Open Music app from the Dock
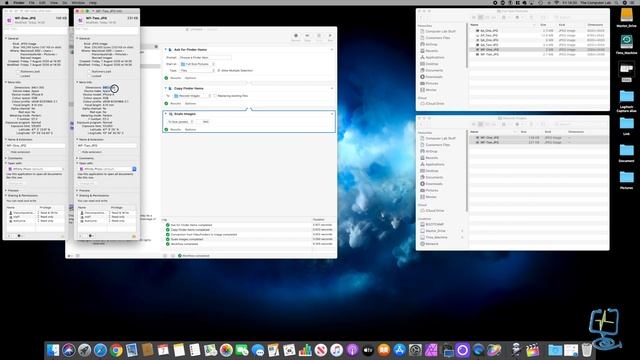The height and width of the screenshot is (360, 640). [x=336, y=350]
